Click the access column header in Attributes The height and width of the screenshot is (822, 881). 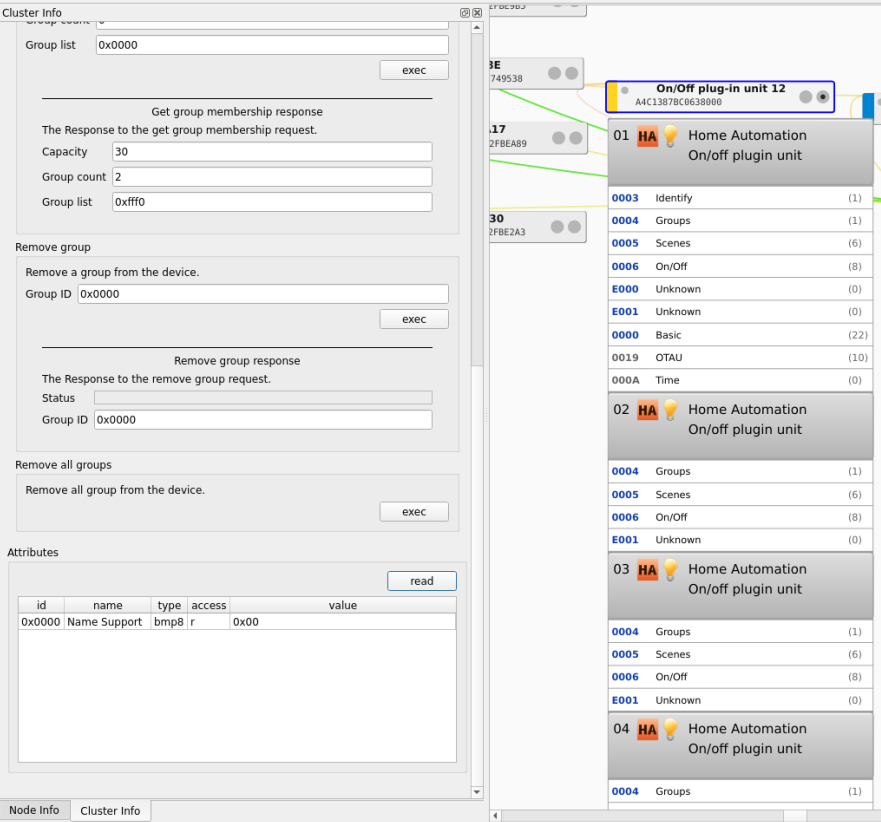(x=208, y=605)
